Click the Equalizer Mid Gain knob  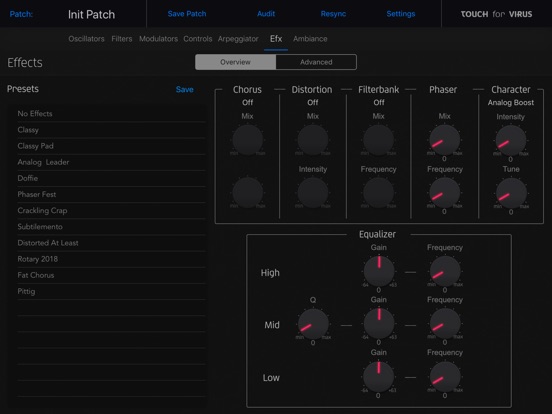click(378, 323)
